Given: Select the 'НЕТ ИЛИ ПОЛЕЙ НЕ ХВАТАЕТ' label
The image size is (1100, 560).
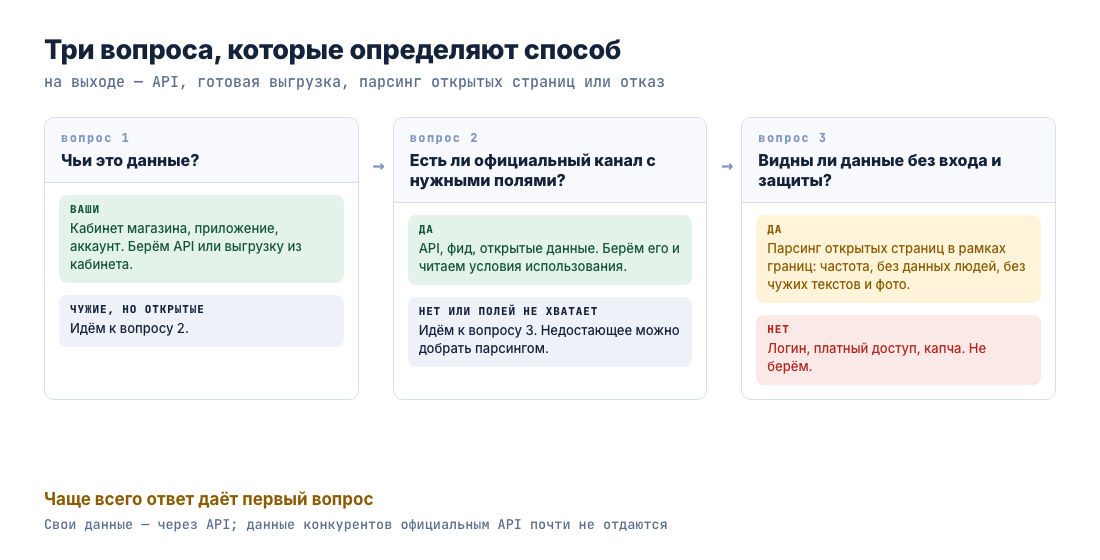Looking at the screenshot, I should [508, 311].
